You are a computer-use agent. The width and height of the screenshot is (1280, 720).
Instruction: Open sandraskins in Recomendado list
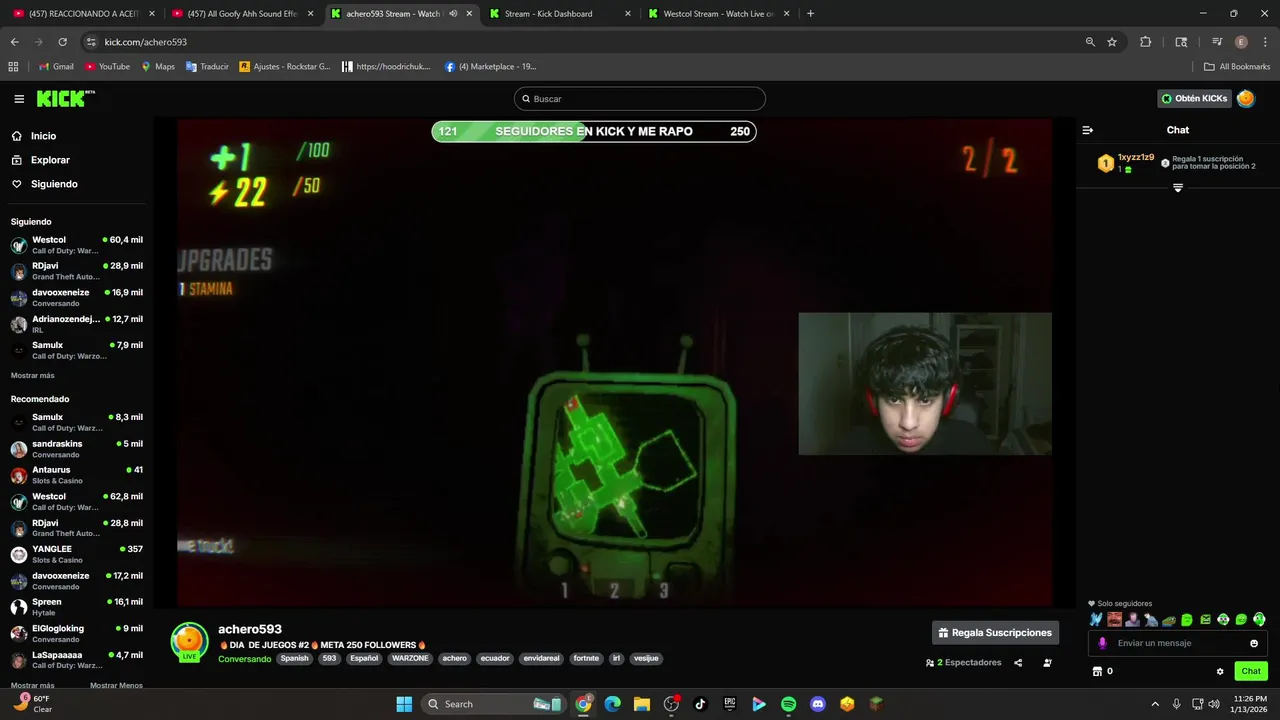[x=77, y=448]
